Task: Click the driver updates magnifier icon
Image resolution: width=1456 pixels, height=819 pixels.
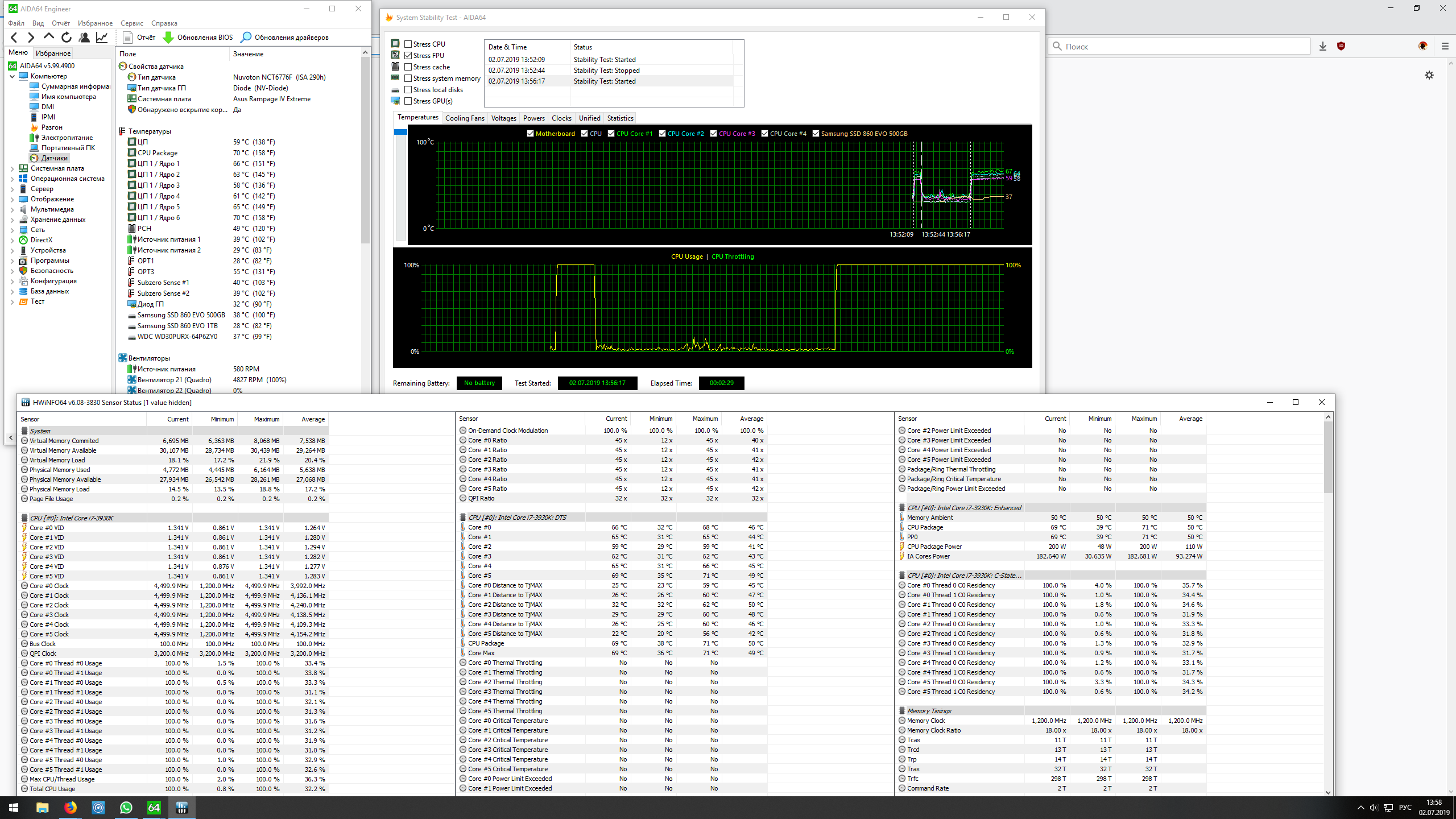Action: pos(246,38)
